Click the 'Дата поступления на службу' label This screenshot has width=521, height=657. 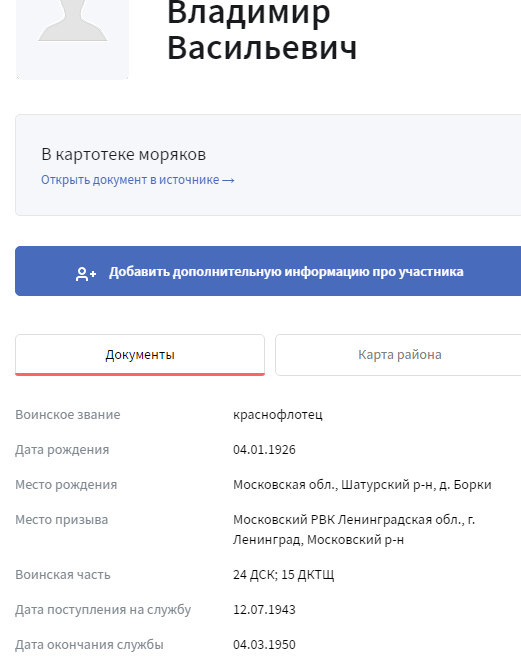click(103, 610)
